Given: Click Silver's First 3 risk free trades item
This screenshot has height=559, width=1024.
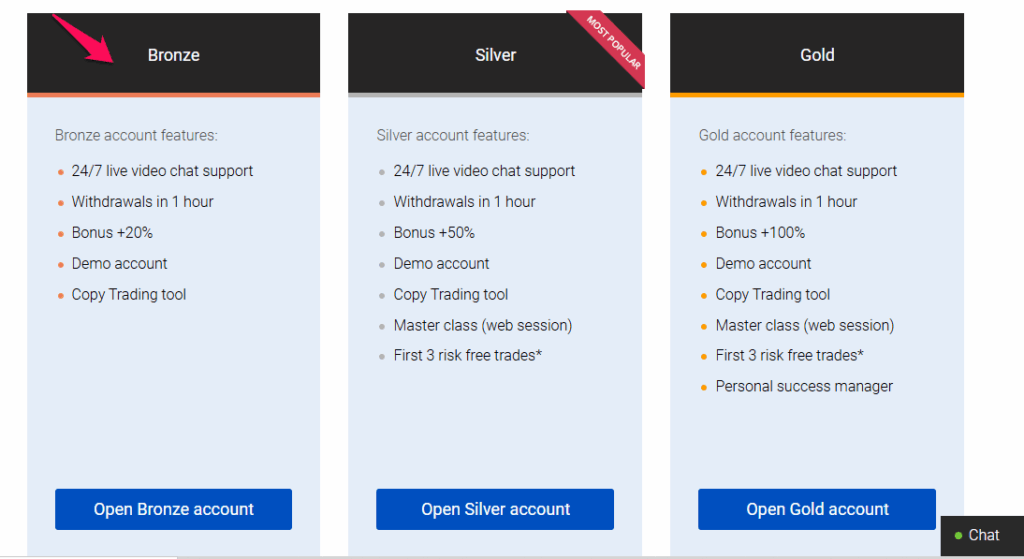Looking at the screenshot, I should (468, 355).
